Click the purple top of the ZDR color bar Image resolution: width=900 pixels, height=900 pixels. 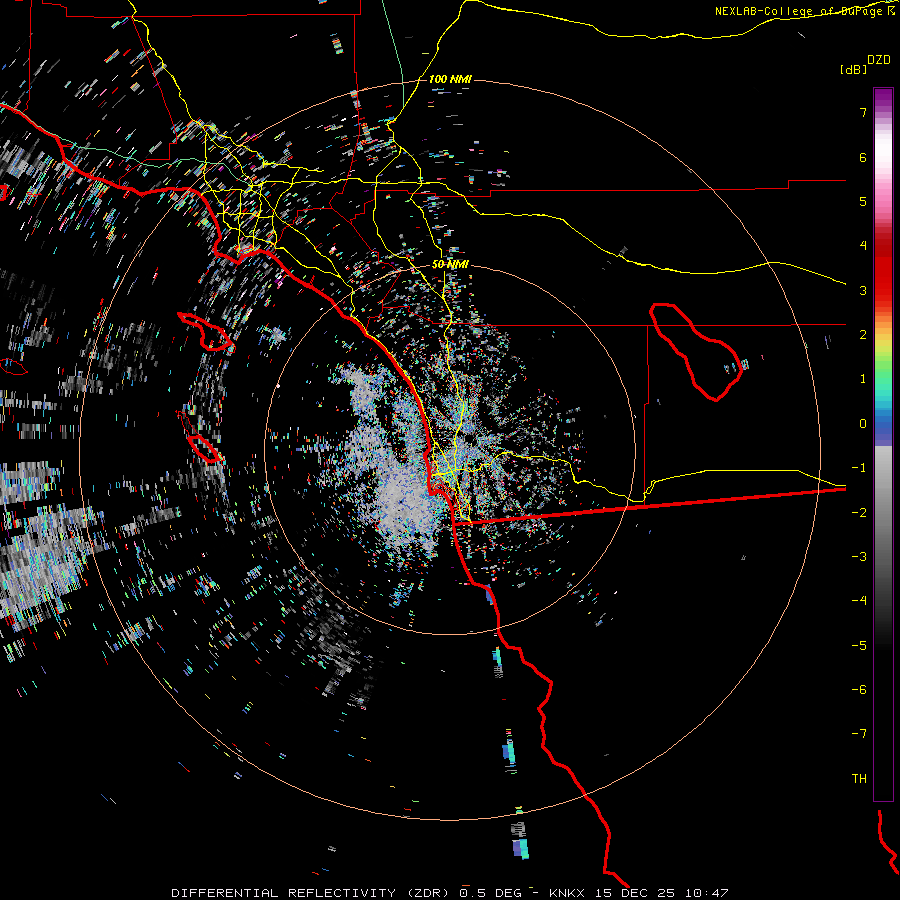(x=883, y=99)
